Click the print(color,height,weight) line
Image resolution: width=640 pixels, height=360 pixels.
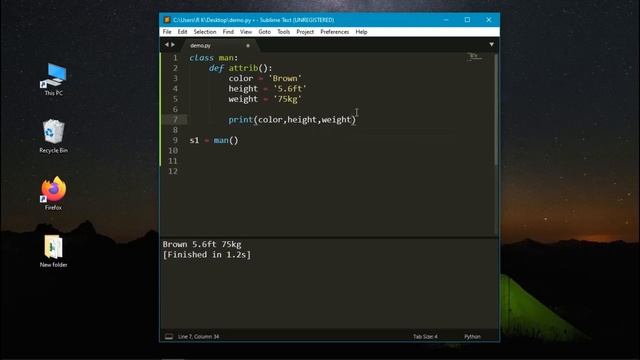point(292,120)
